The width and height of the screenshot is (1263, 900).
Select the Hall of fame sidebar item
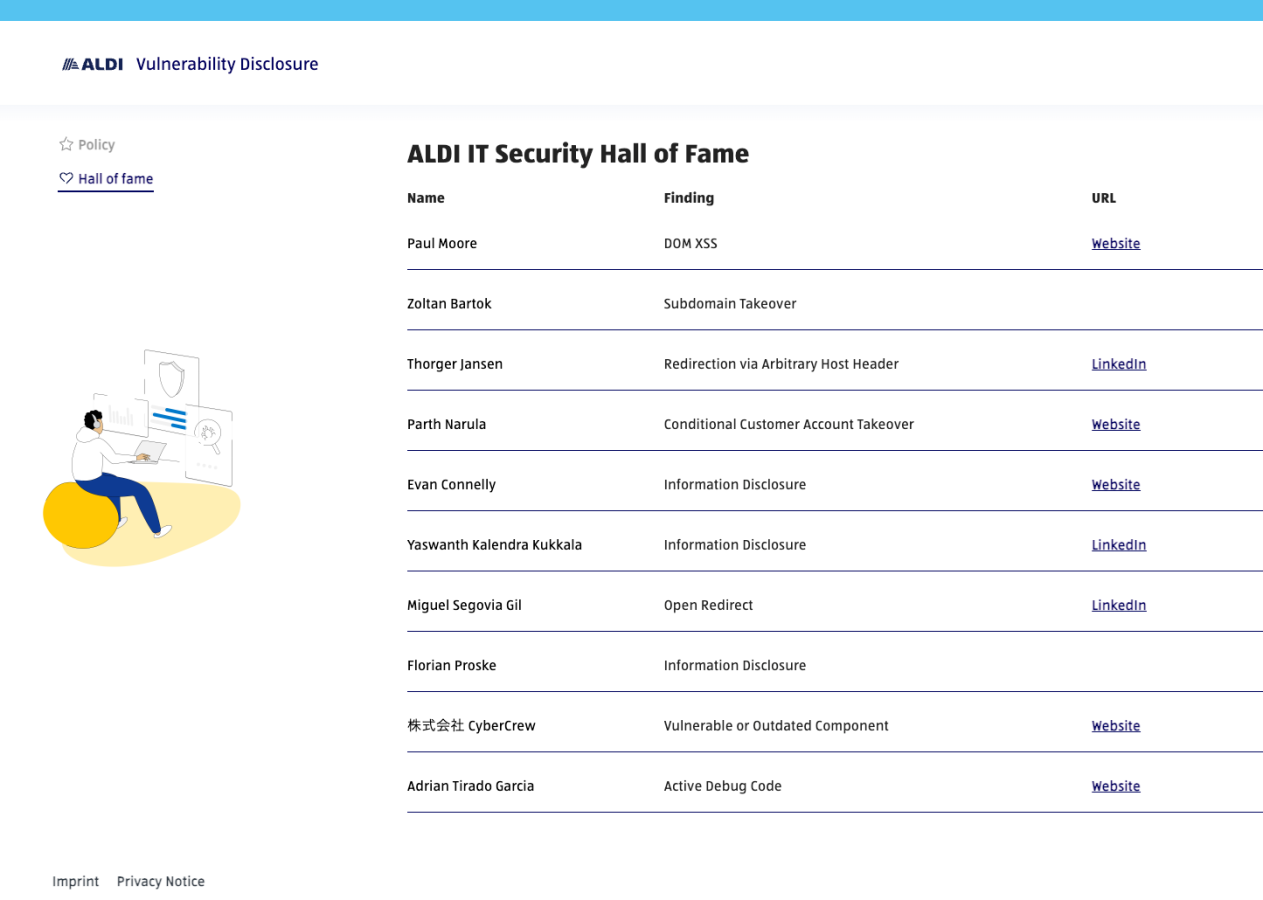115,179
